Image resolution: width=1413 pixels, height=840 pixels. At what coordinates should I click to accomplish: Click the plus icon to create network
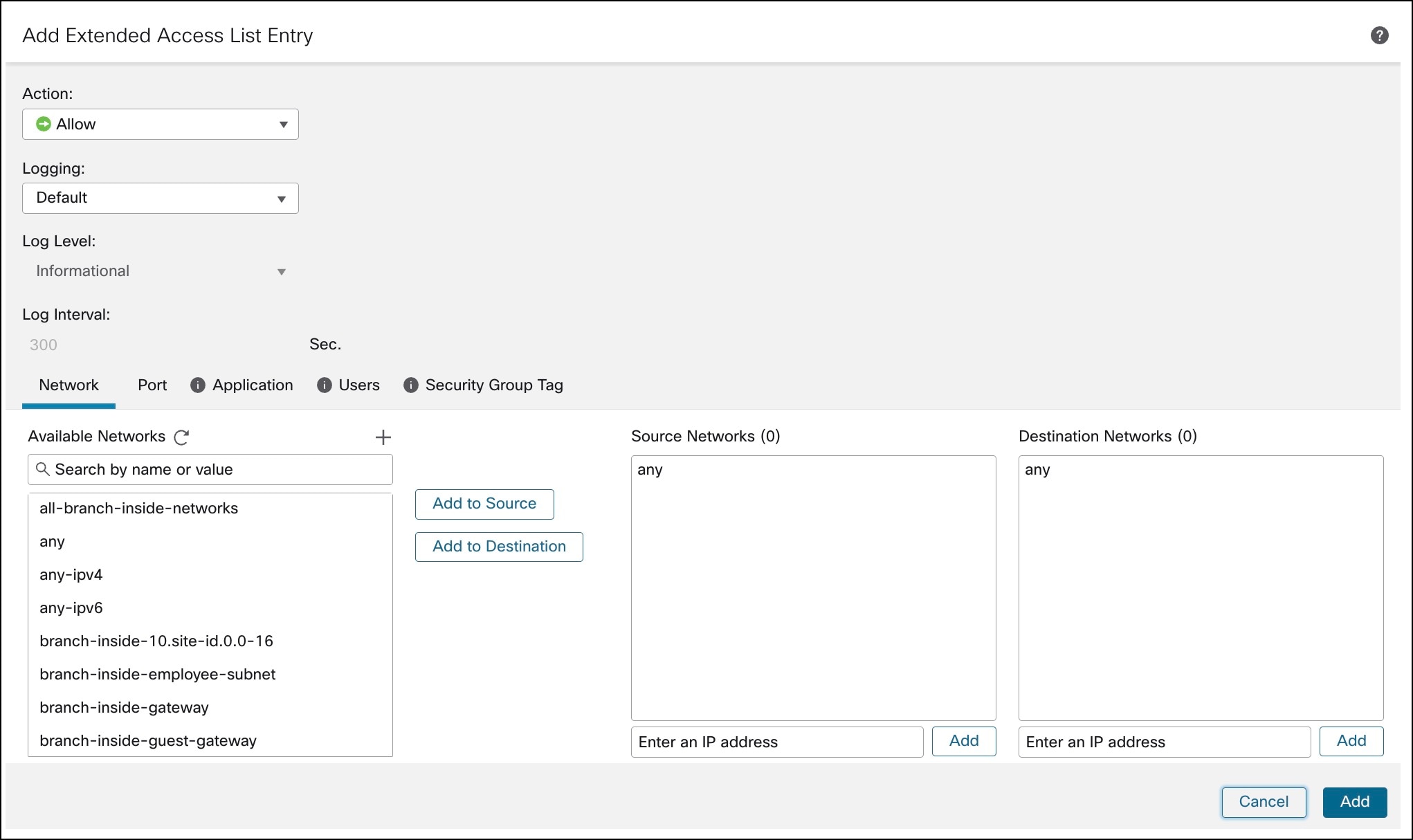(383, 437)
